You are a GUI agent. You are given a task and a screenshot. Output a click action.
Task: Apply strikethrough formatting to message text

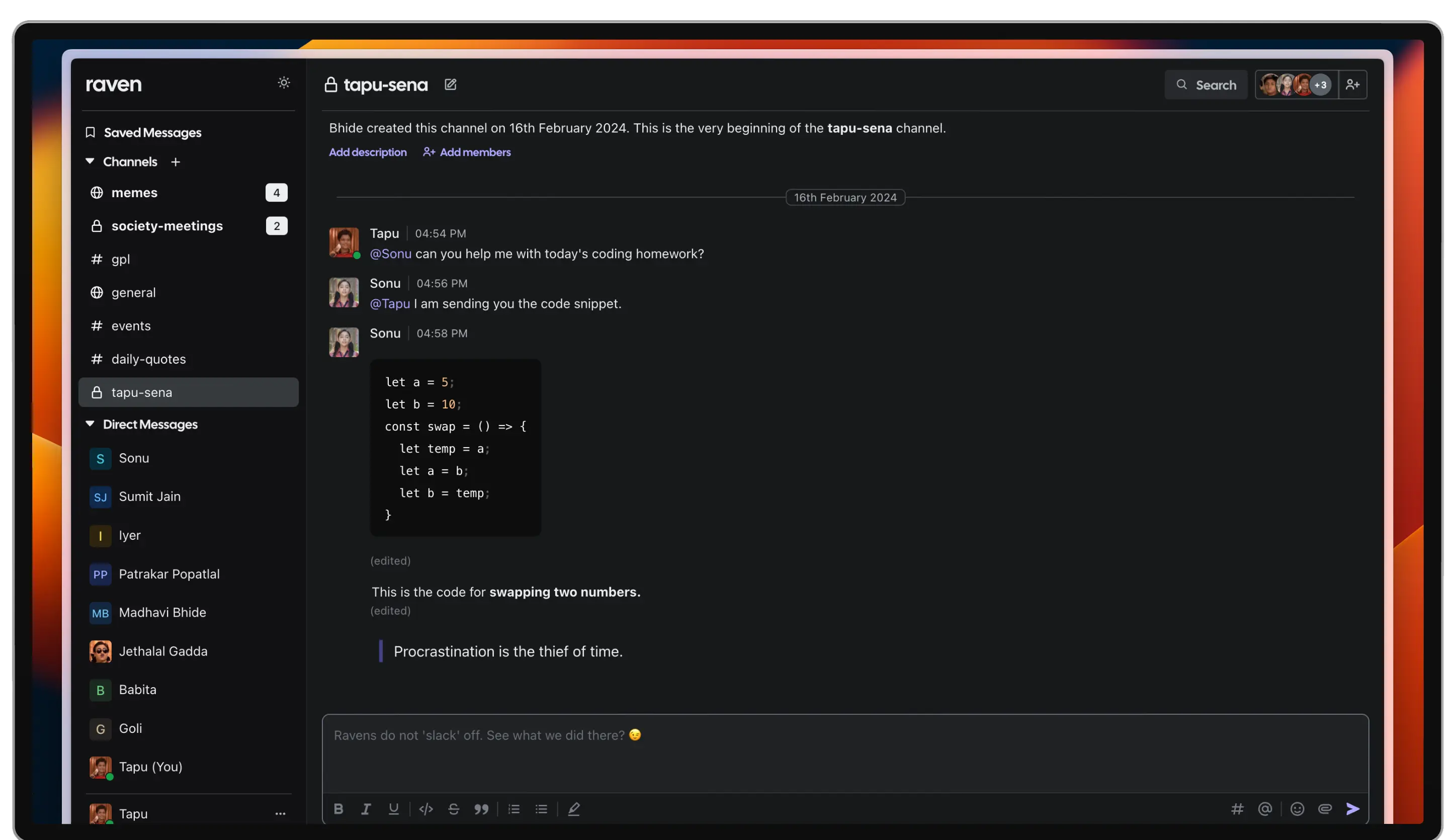point(454,809)
